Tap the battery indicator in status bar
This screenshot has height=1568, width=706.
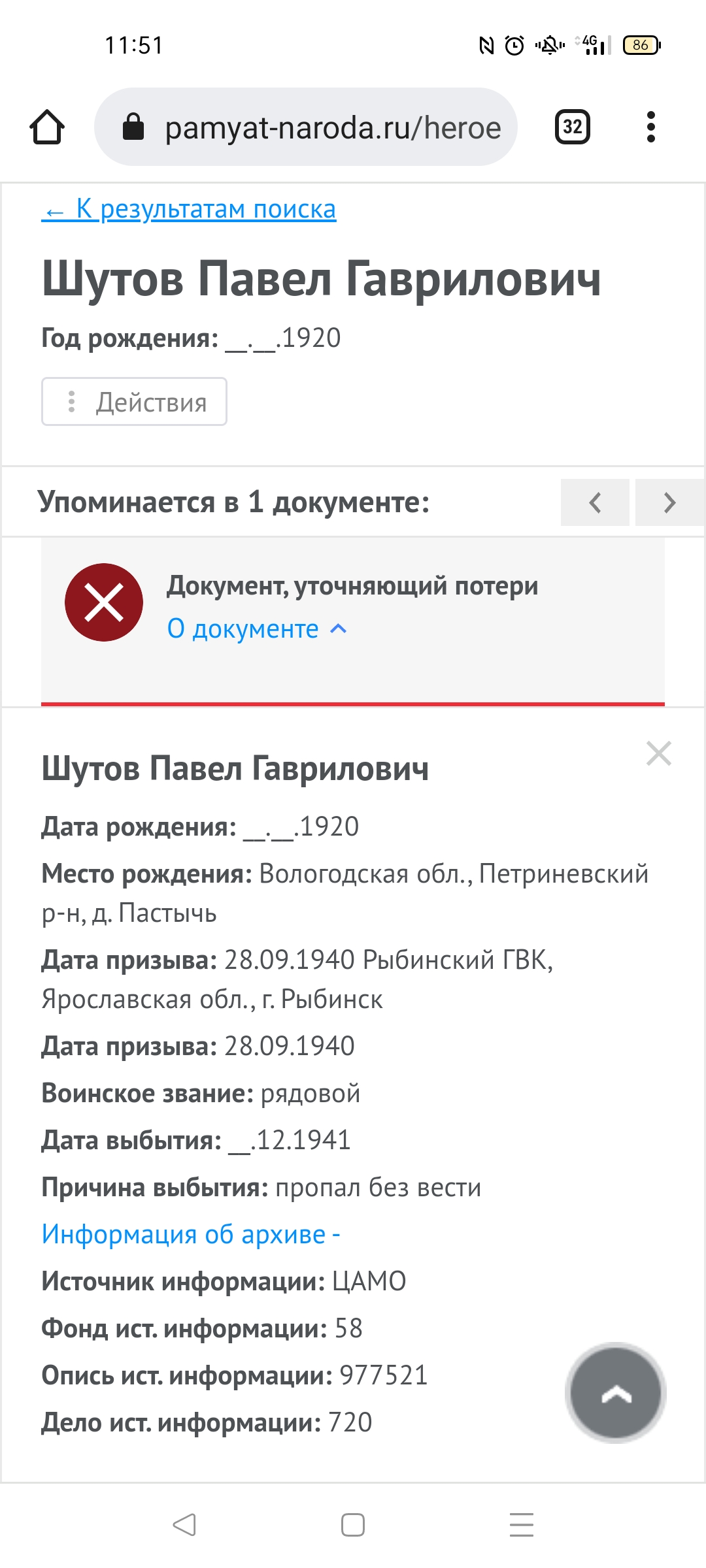point(642,45)
